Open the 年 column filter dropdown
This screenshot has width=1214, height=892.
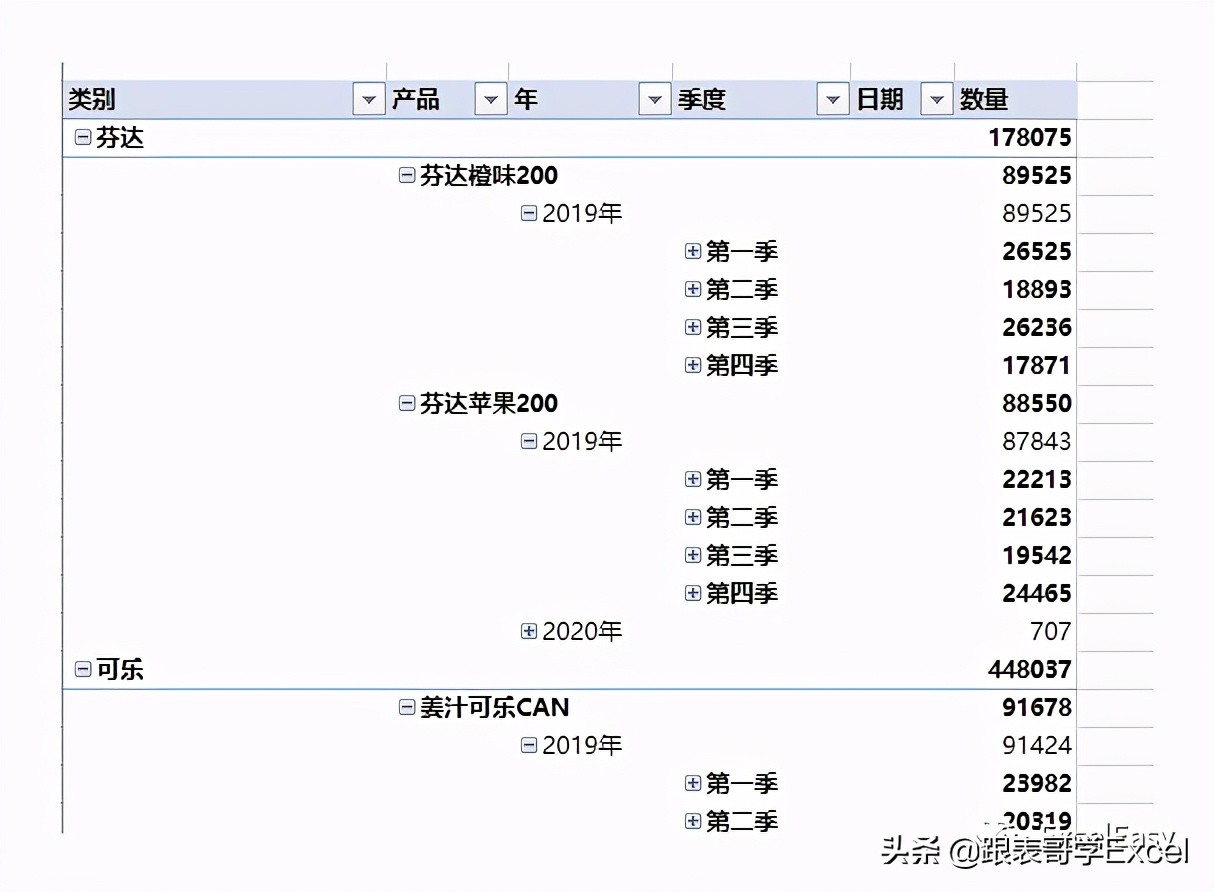coord(655,99)
